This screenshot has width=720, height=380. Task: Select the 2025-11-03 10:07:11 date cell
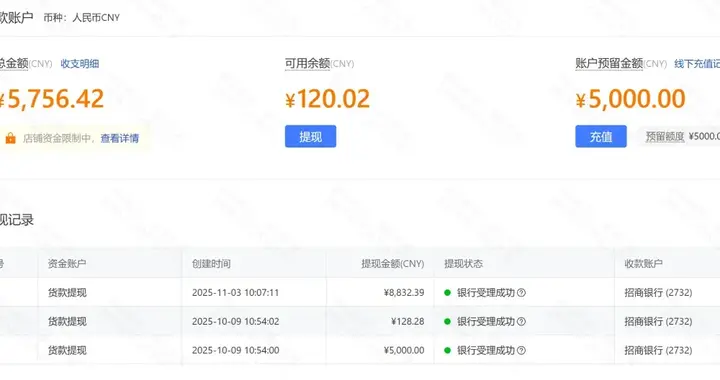click(236, 293)
